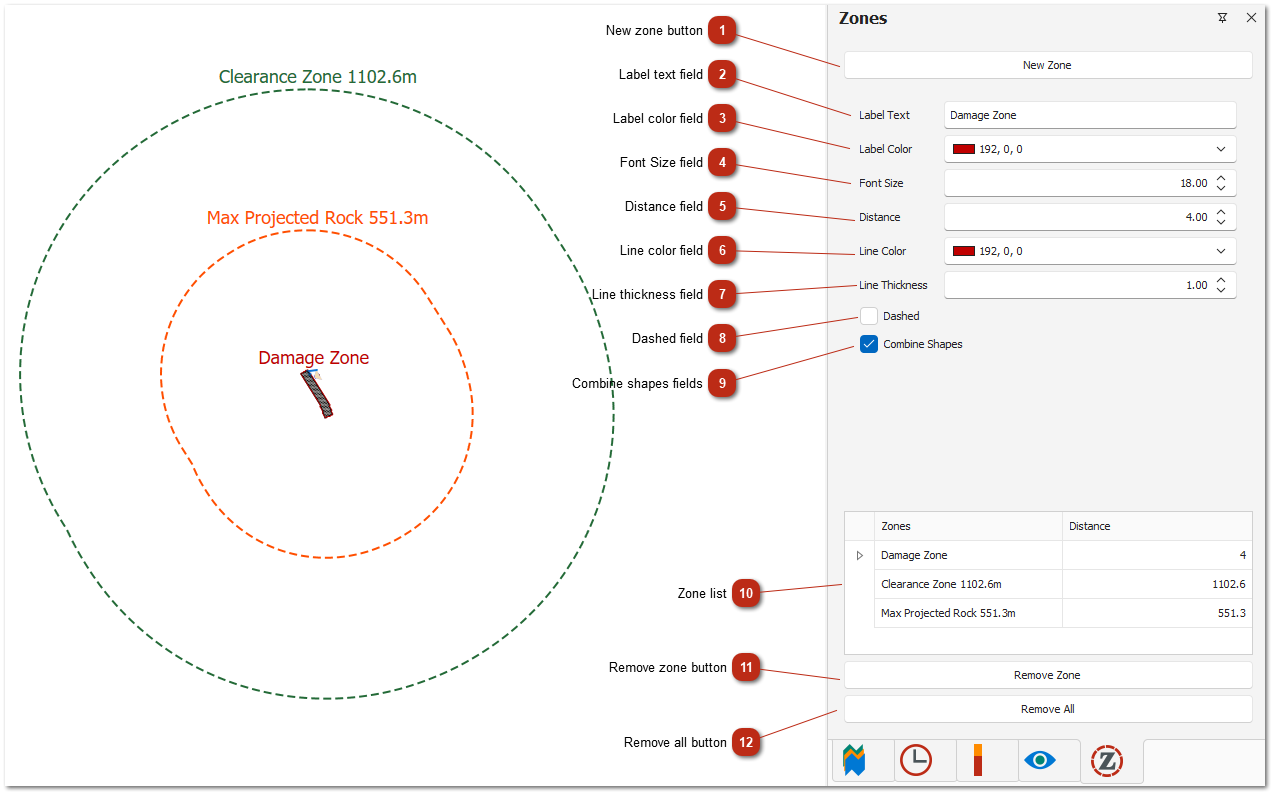Close the Zones panel
Image resolution: width=1279 pixels, height=795 pixels.
[1251, 18]
